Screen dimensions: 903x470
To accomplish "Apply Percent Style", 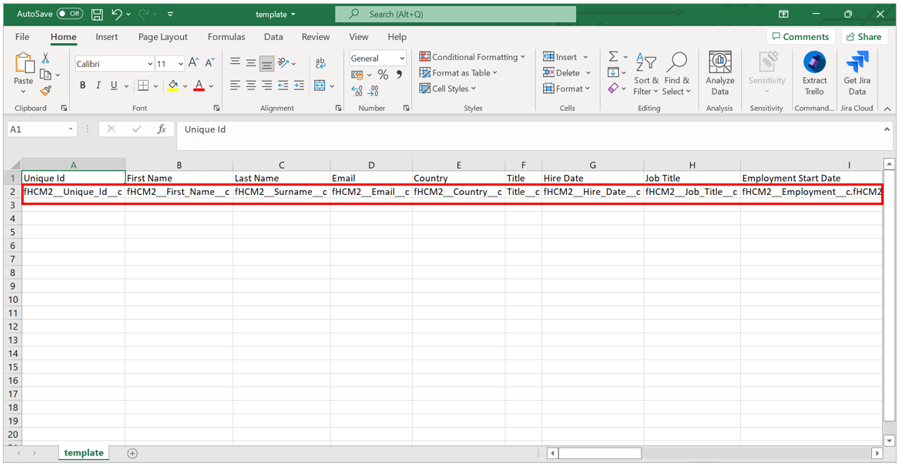I will click(x=383, y=74).
